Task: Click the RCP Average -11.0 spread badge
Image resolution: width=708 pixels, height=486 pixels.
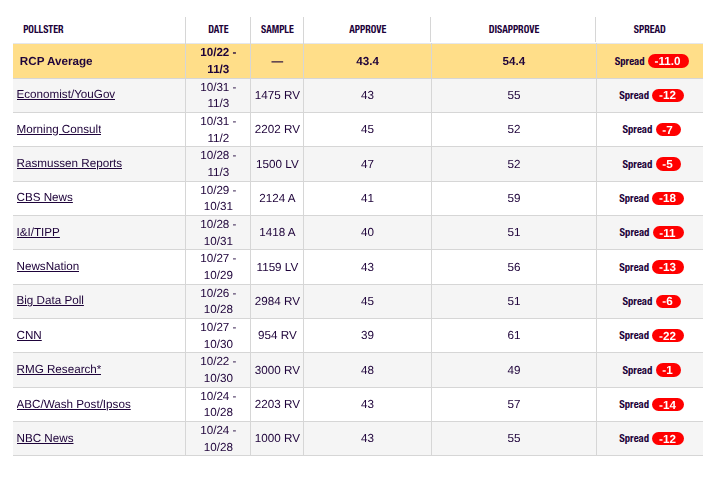Action: tap(667, 61)
